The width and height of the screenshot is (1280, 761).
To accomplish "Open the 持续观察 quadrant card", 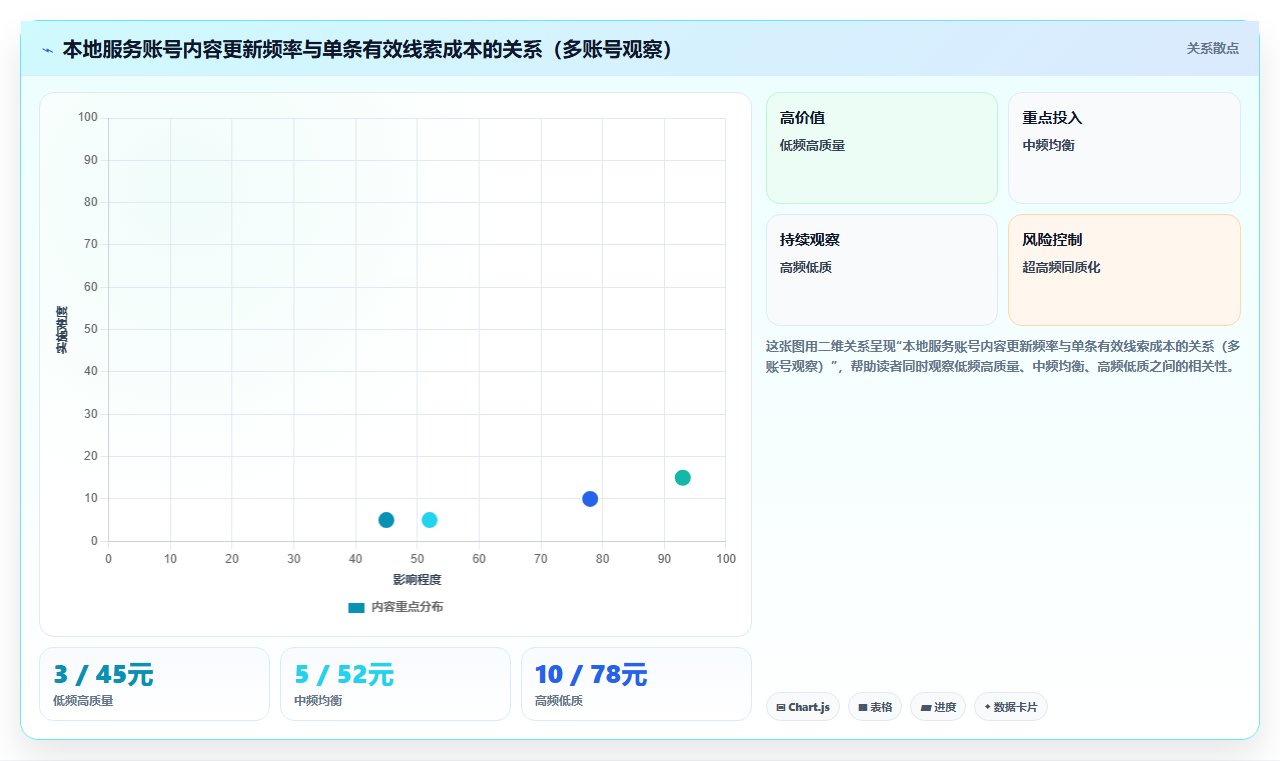I will coord(881,270).
